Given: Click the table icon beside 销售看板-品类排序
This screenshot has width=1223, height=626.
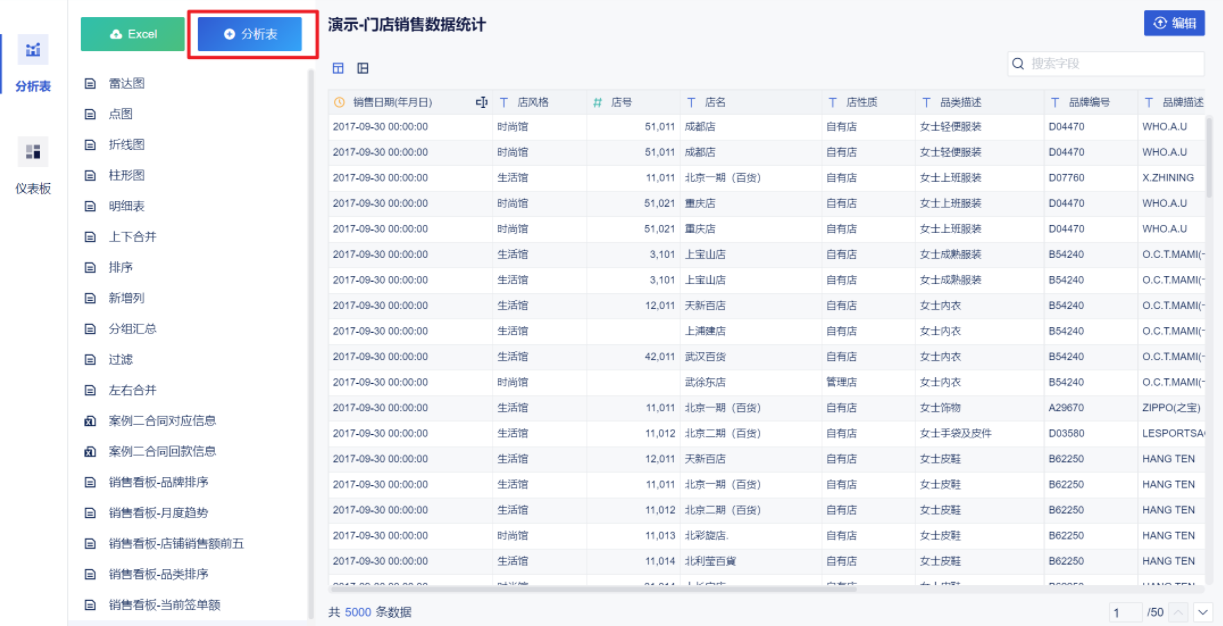Looking at the screenshot, I should click(90, 574).
